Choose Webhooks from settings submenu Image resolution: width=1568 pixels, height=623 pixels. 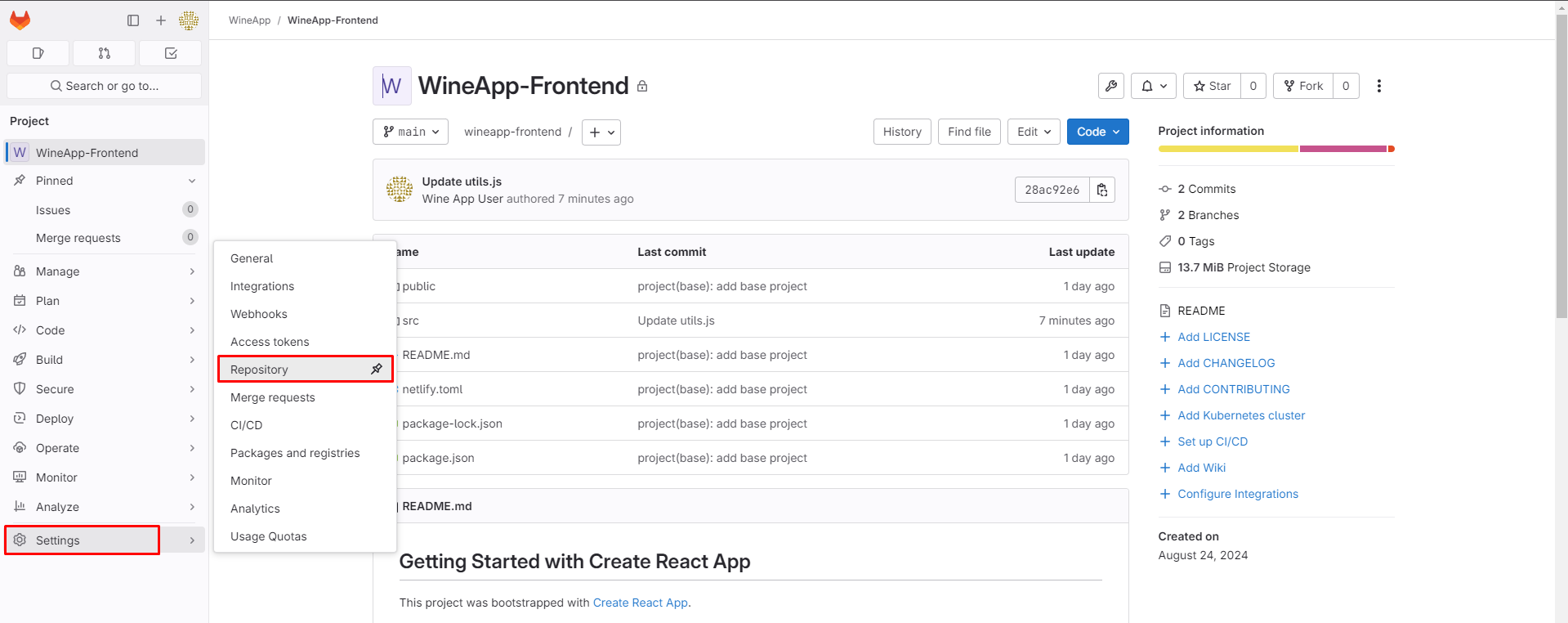(259, 314)
